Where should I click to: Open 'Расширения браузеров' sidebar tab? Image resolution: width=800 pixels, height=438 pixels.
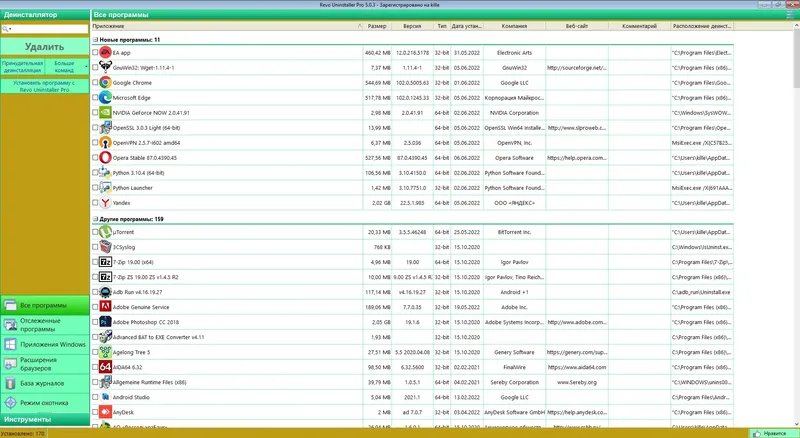(x=45, y=364)
